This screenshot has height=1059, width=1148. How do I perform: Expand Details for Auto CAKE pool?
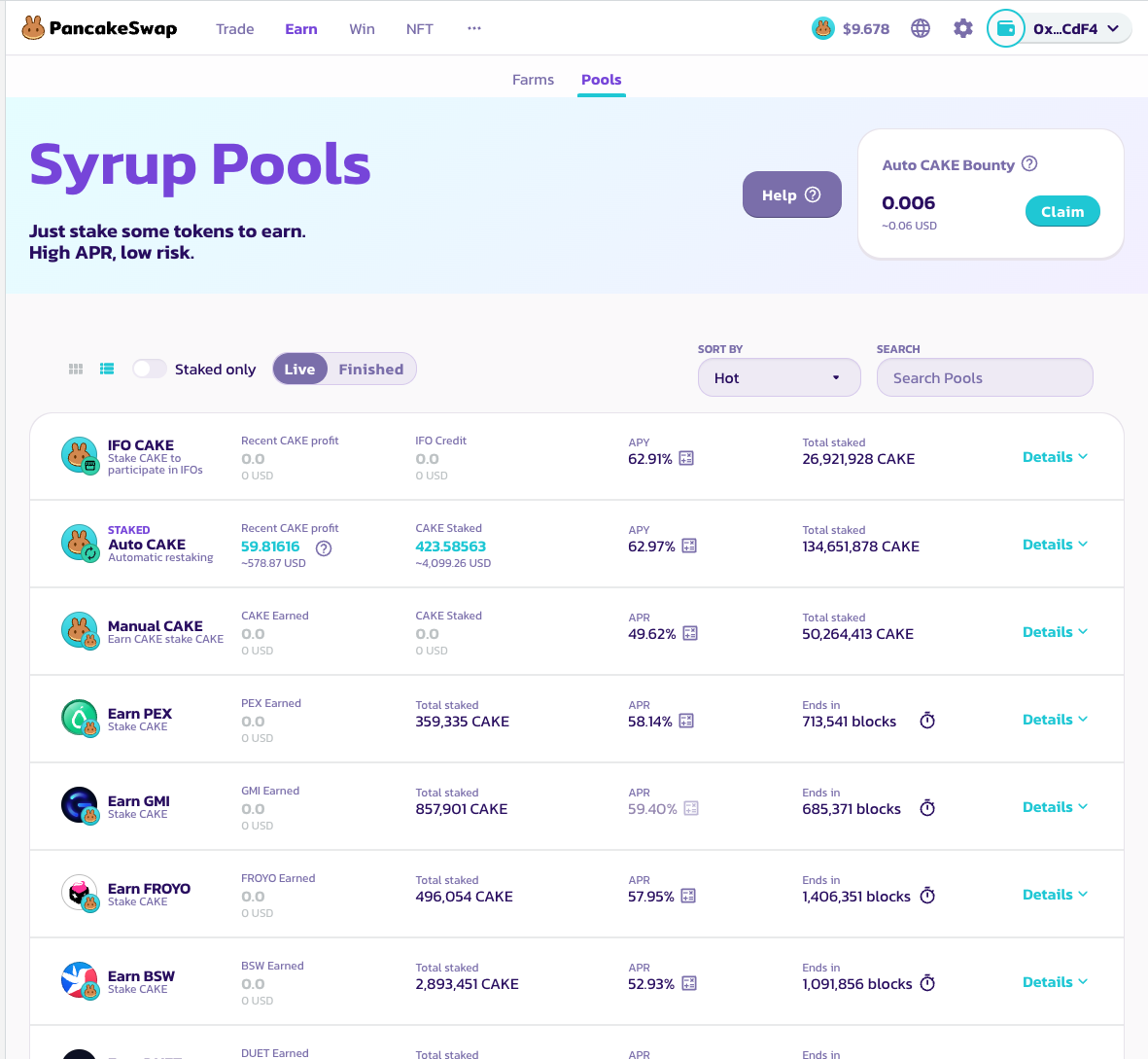(x=1055, y=545)
